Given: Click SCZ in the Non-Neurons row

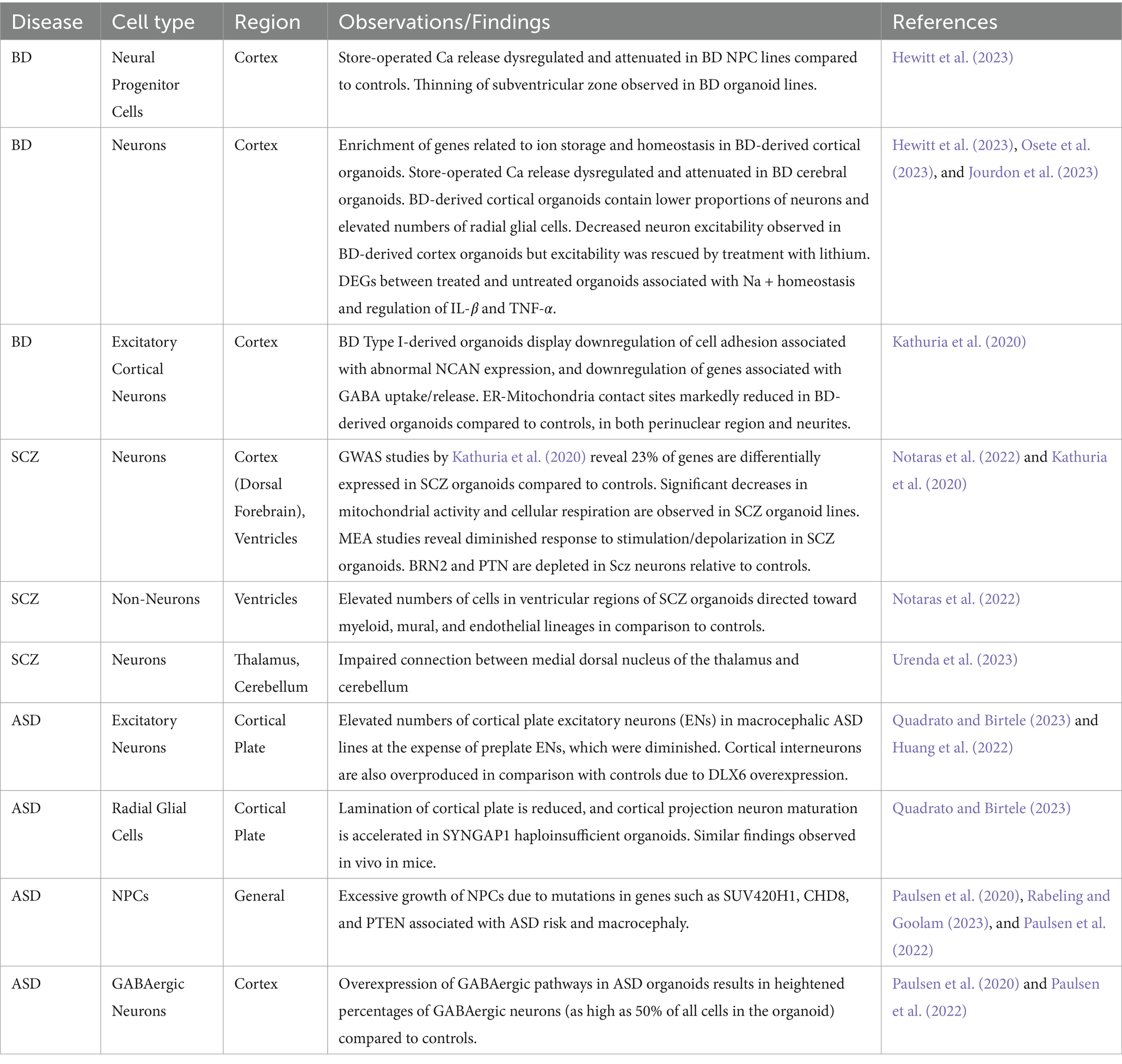Looking at the screenshot, I should [x=25, y=600].
